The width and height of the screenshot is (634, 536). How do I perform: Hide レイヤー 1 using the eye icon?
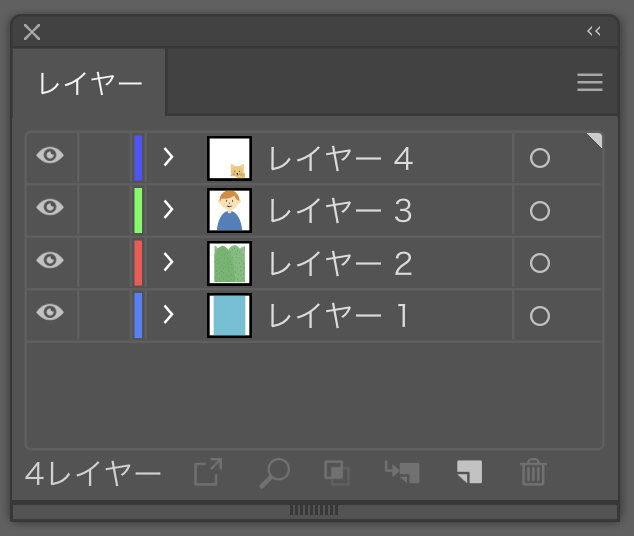[x=50, y=312]
